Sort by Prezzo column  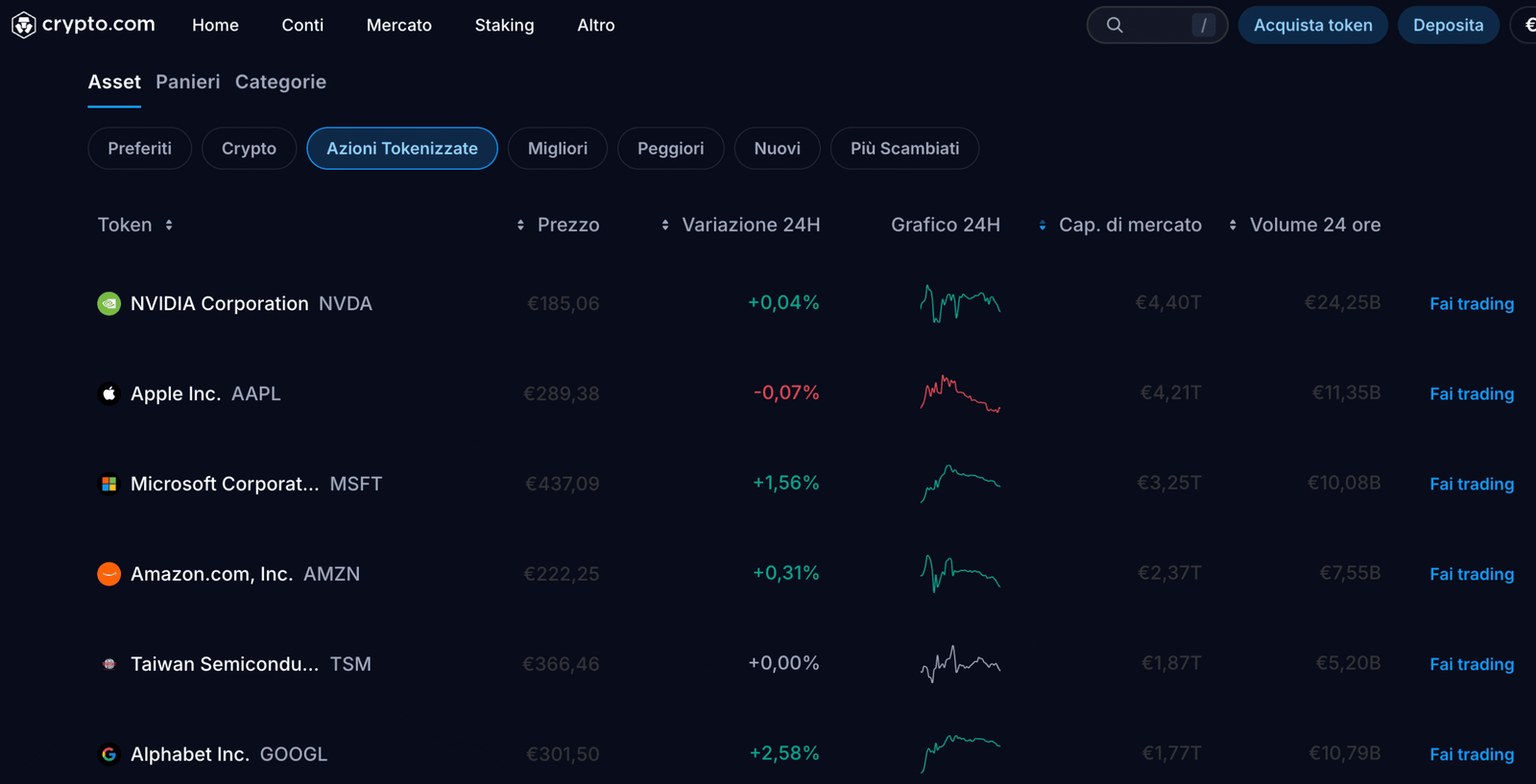coord(559,225)
